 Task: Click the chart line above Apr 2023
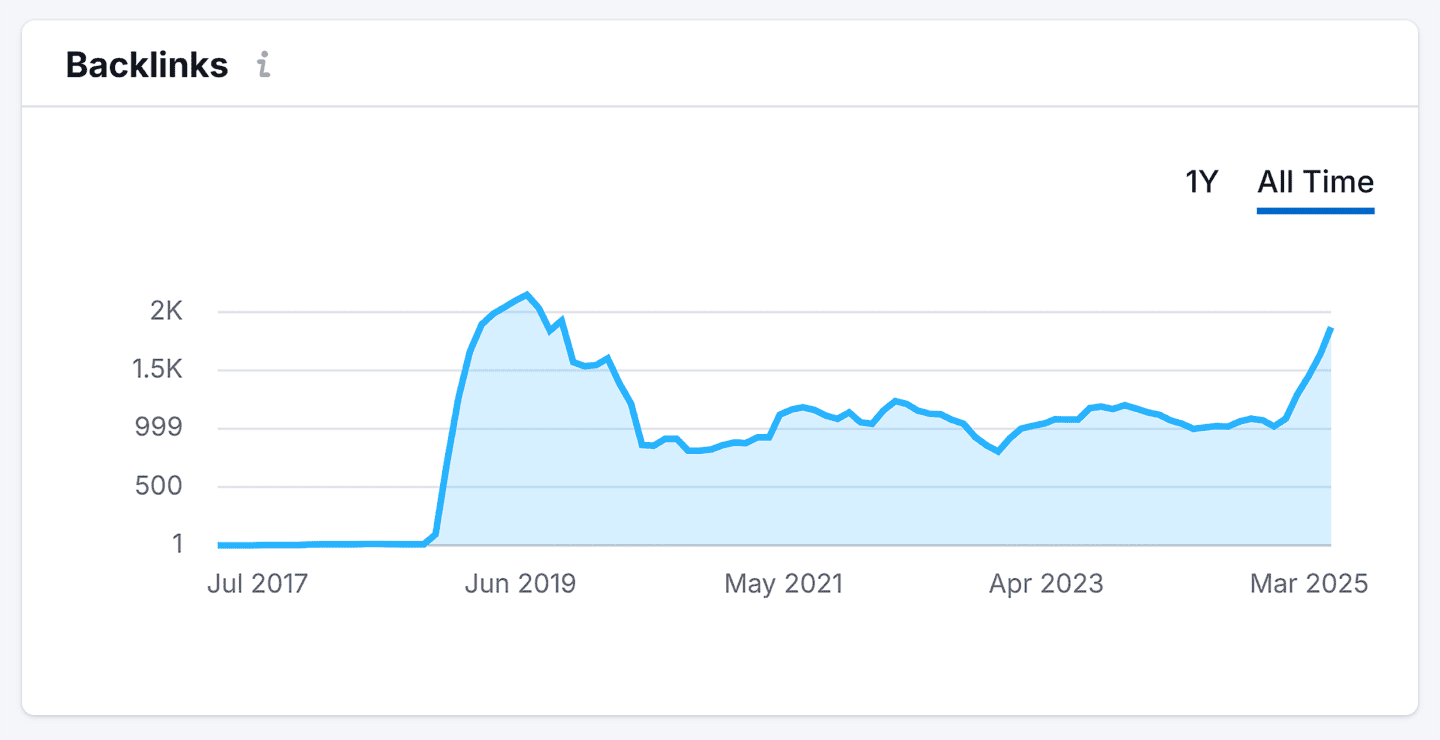point(1046,421)
